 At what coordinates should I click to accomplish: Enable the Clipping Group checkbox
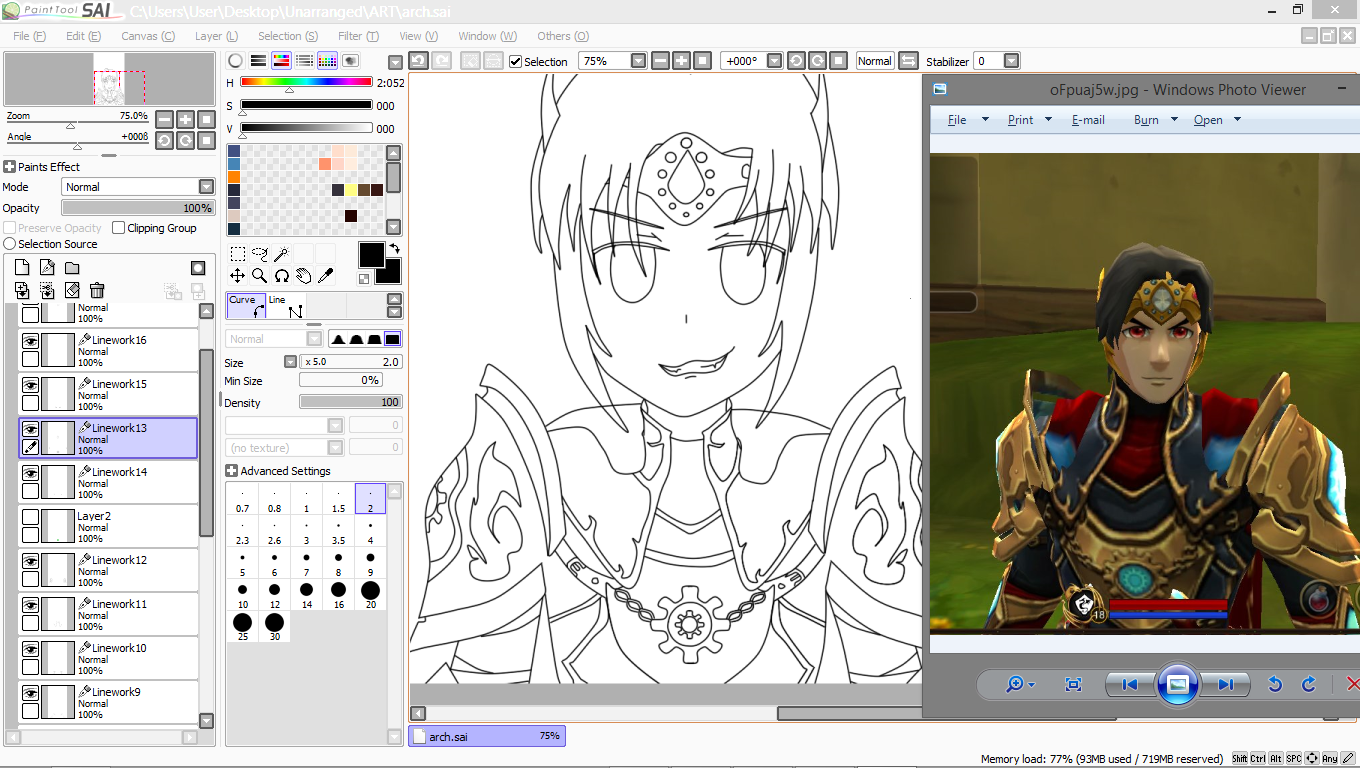pos(119,228)
